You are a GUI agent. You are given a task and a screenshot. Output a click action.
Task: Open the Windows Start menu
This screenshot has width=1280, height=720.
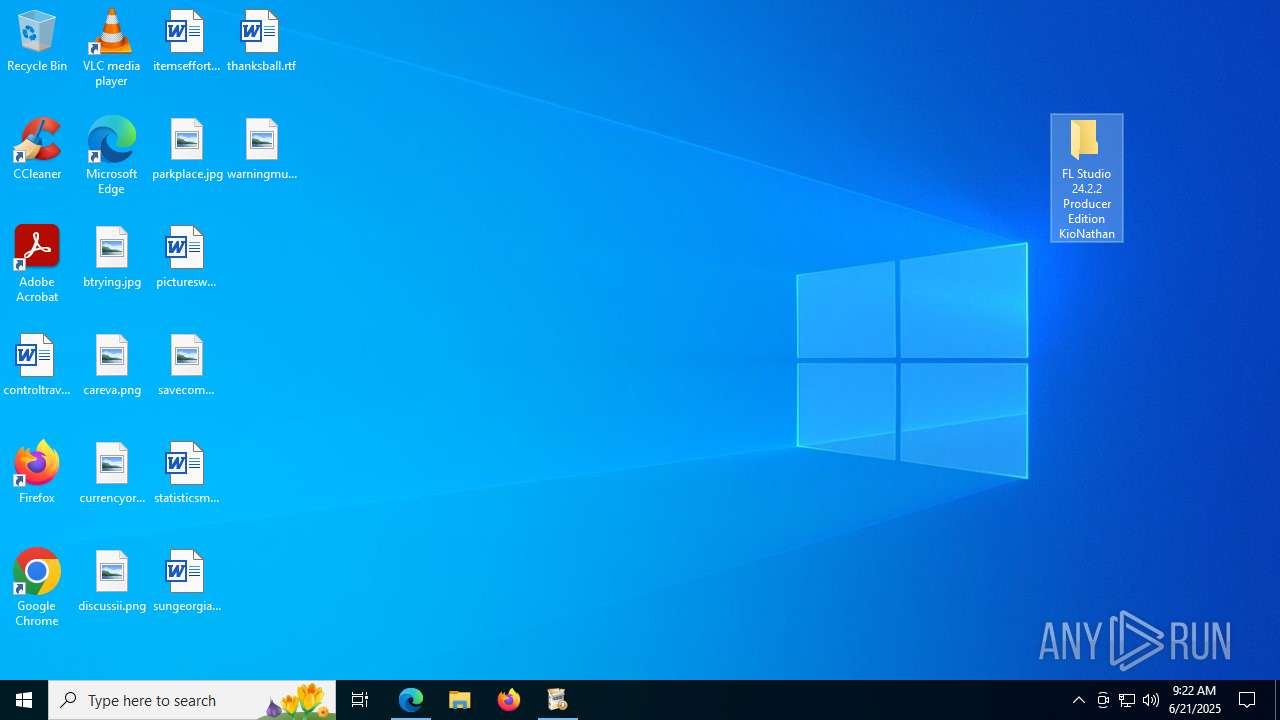coord(24,700)
